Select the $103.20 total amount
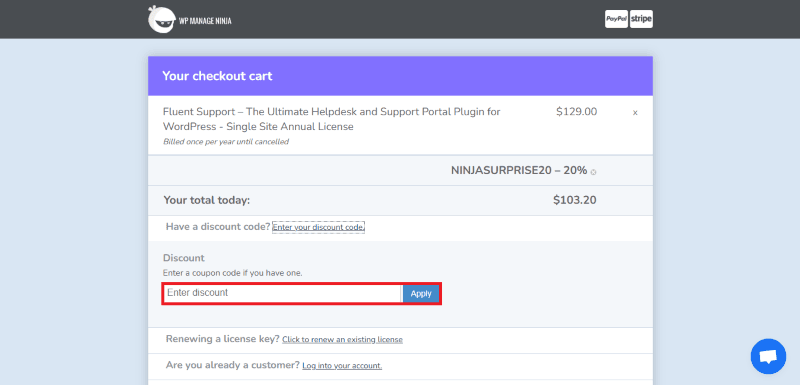 [574, 200]
